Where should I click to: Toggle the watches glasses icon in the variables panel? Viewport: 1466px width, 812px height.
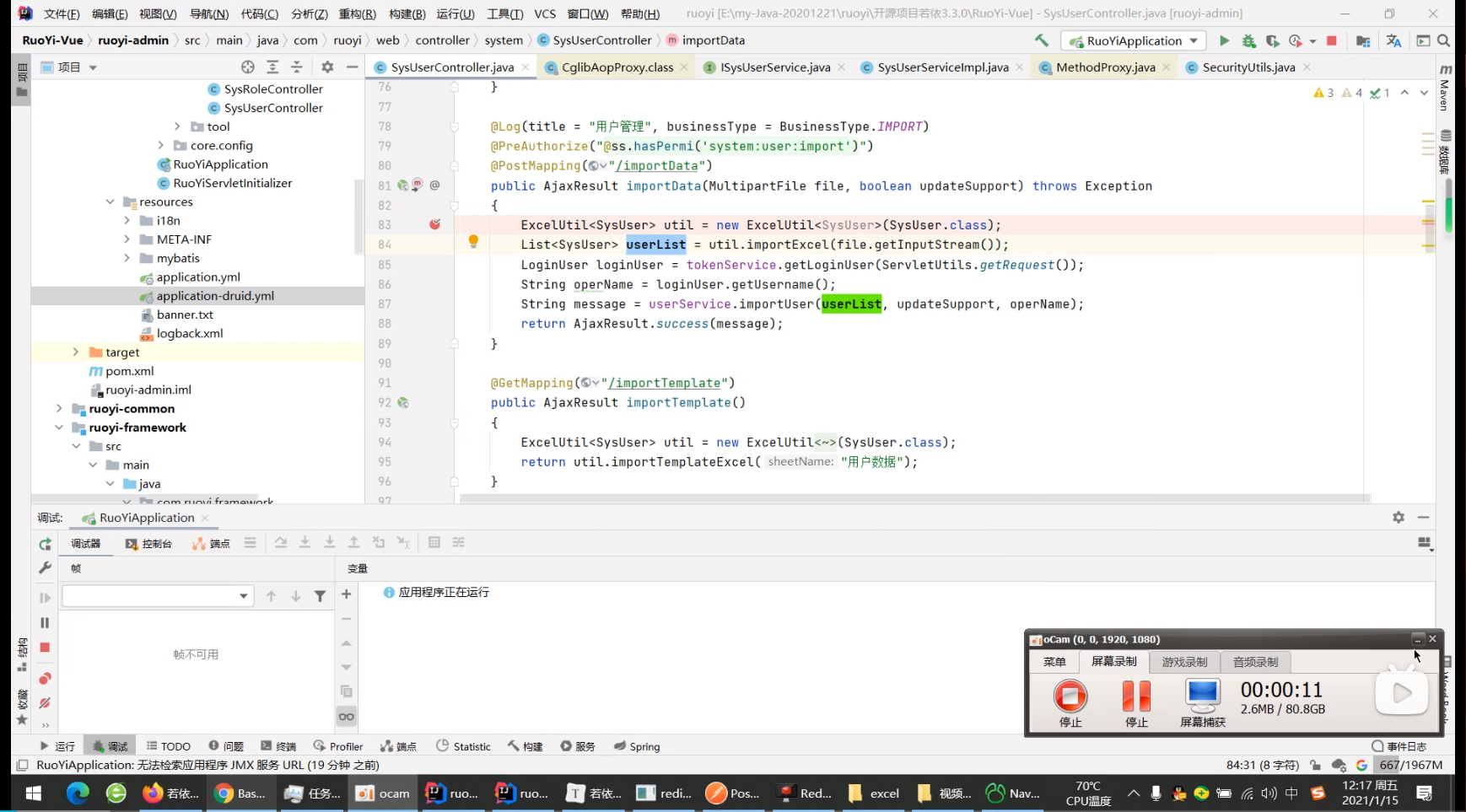pyautogui.click(x=346, y=717)
